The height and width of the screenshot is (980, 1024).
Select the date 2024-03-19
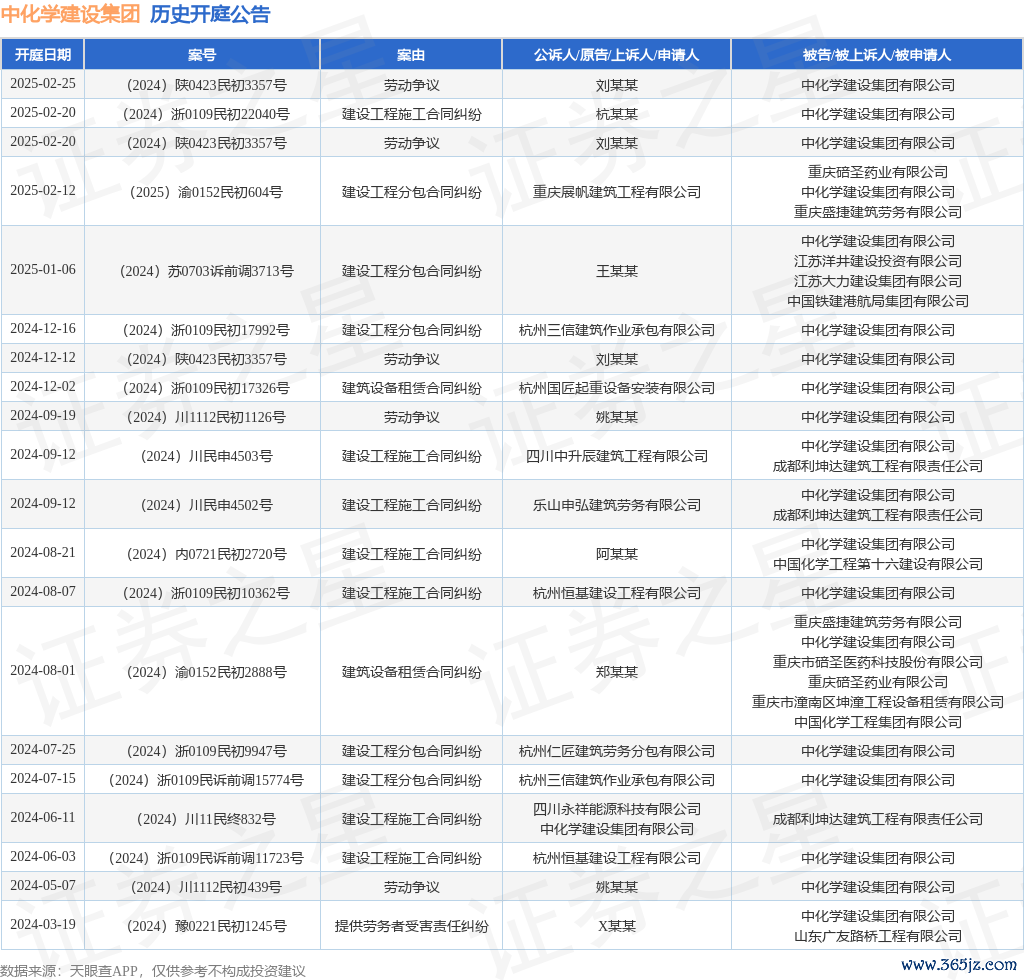[43, 925]
